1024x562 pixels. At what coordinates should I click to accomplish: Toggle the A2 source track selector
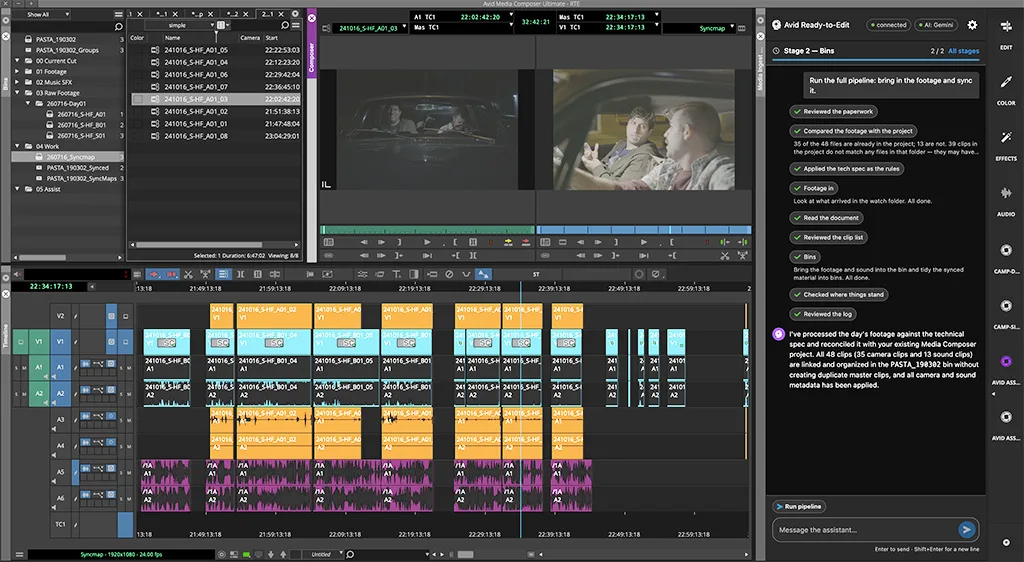(39, 394)
